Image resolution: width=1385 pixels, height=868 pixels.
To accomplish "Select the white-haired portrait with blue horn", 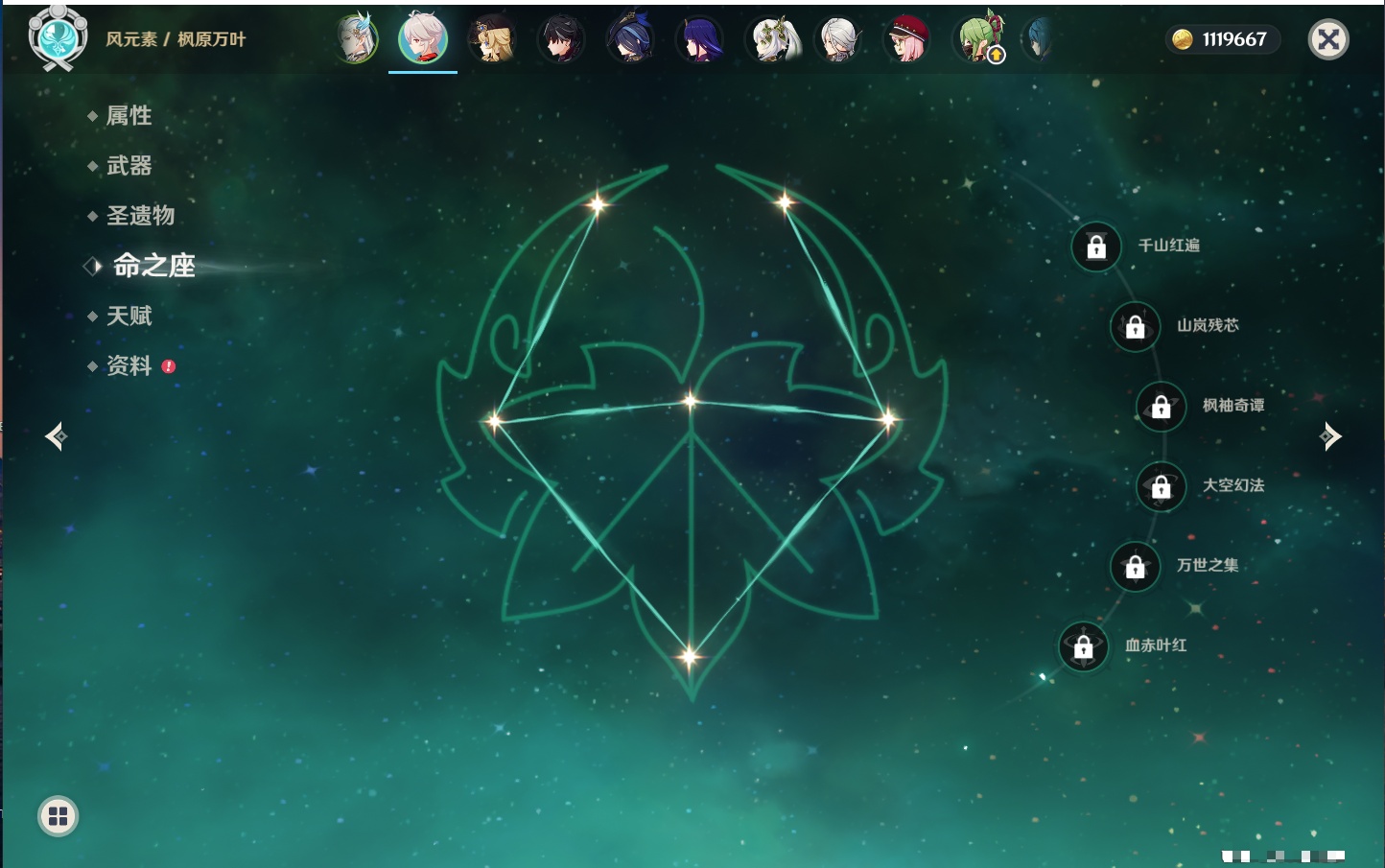I will click(356, 39).
